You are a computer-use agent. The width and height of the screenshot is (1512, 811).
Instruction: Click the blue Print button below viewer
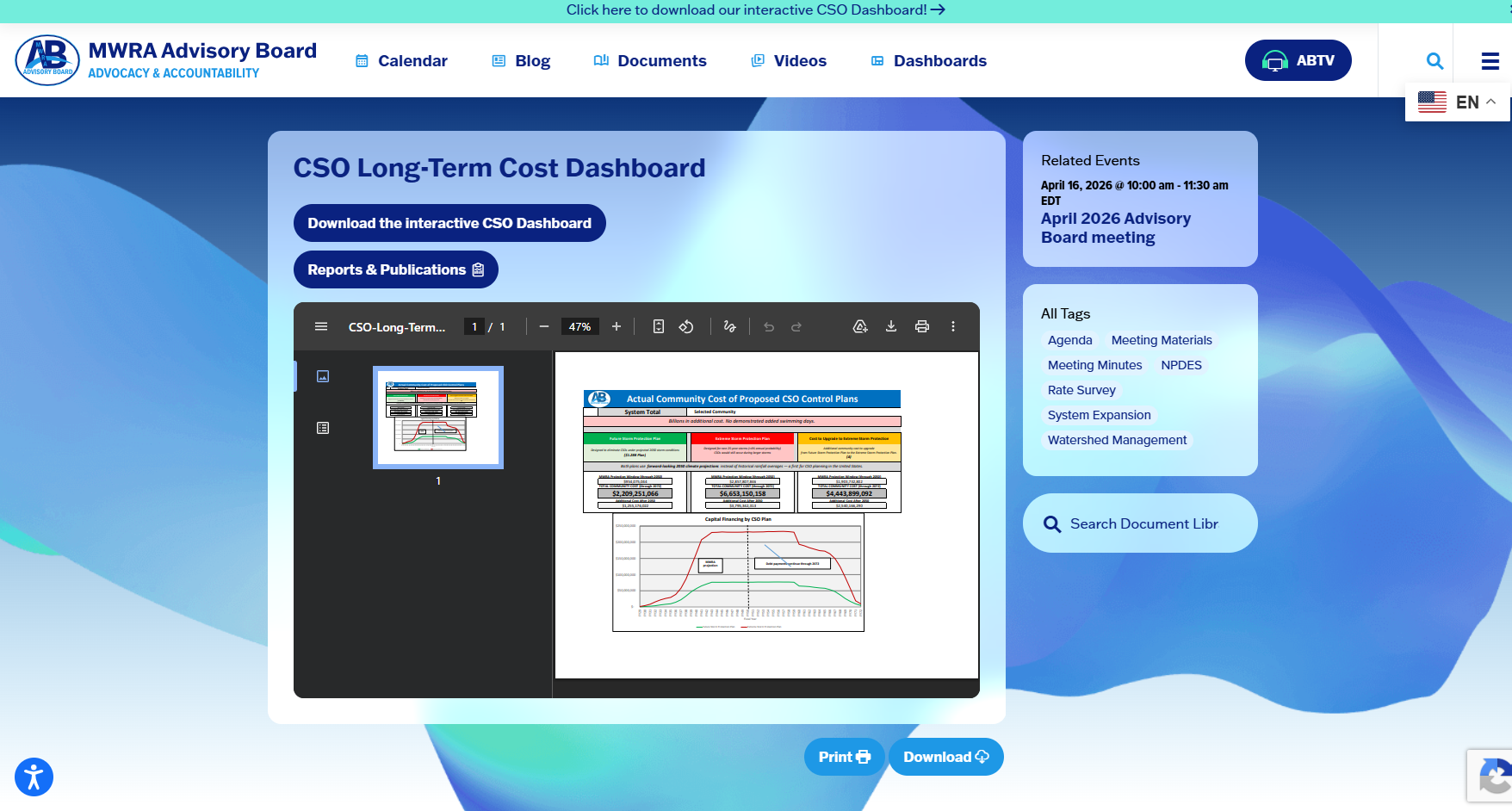[x=845, y=757]
